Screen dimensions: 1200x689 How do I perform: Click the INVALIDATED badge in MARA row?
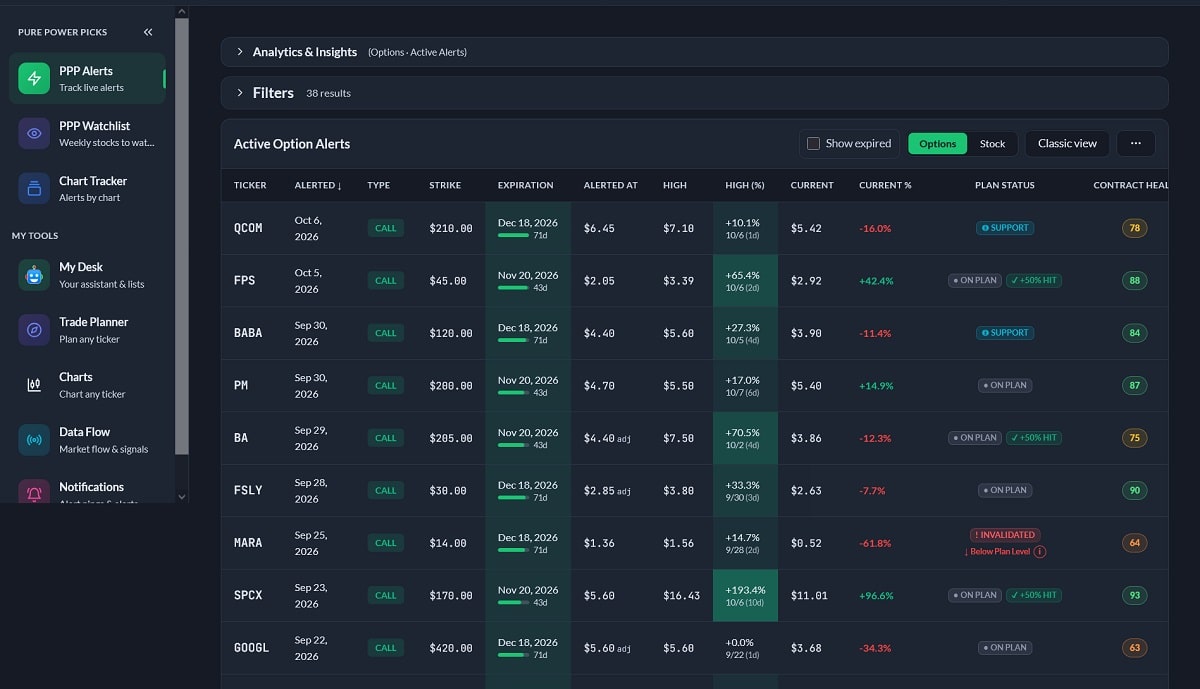pyautogui.click(x=1005, y=535)
